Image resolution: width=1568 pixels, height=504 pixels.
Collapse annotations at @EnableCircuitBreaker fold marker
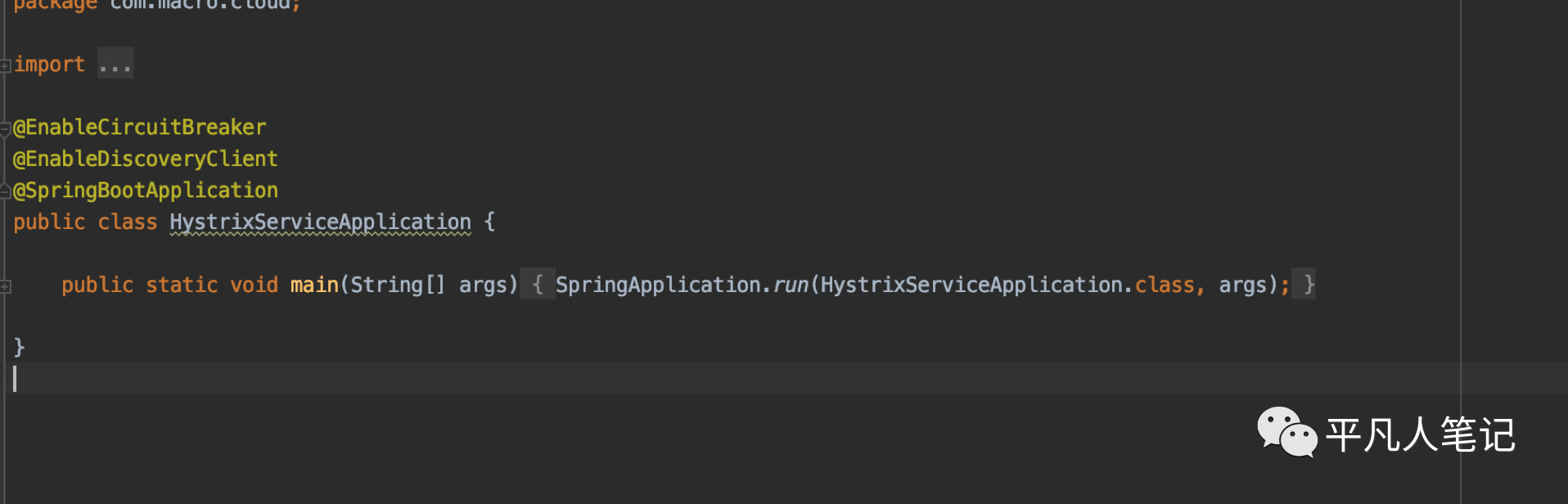(5, 128)
